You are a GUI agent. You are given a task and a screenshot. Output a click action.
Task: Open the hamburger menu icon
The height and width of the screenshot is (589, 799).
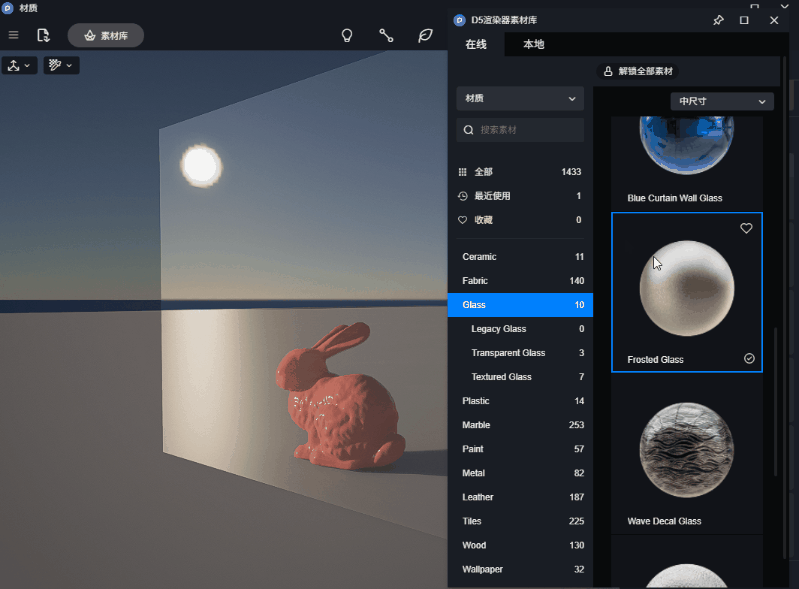(x=13, y=35)
